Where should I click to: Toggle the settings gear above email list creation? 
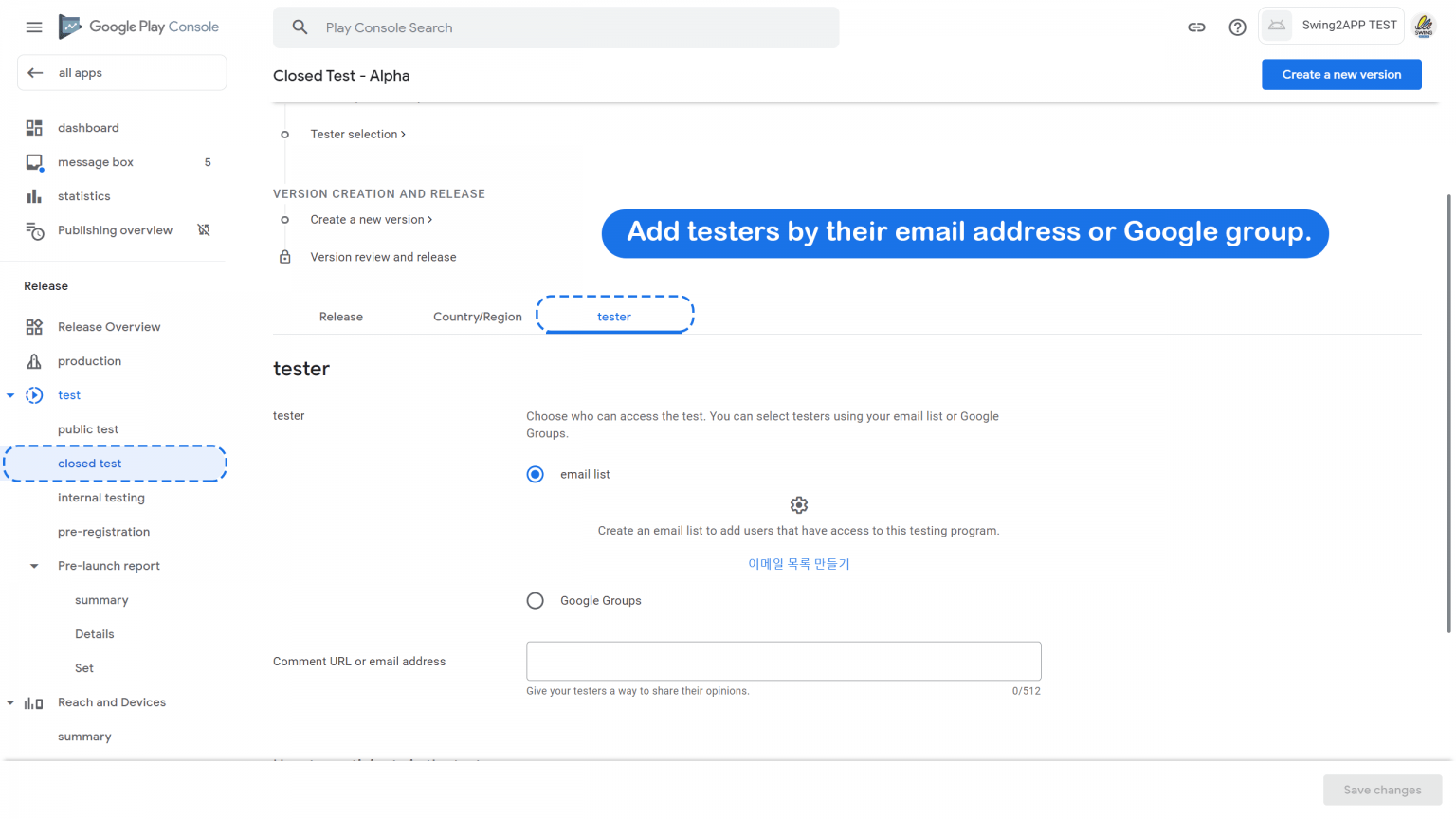[799, 504]
